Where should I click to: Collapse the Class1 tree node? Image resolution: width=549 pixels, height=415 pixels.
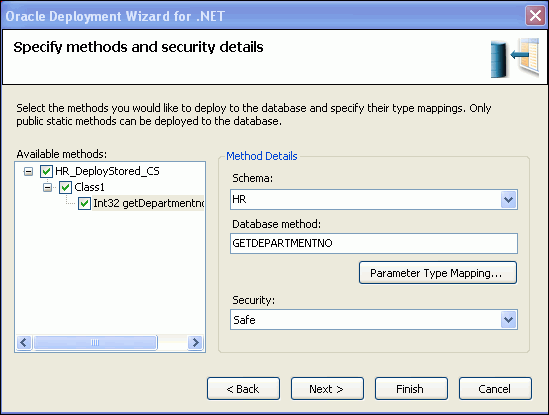click(47, 187)
